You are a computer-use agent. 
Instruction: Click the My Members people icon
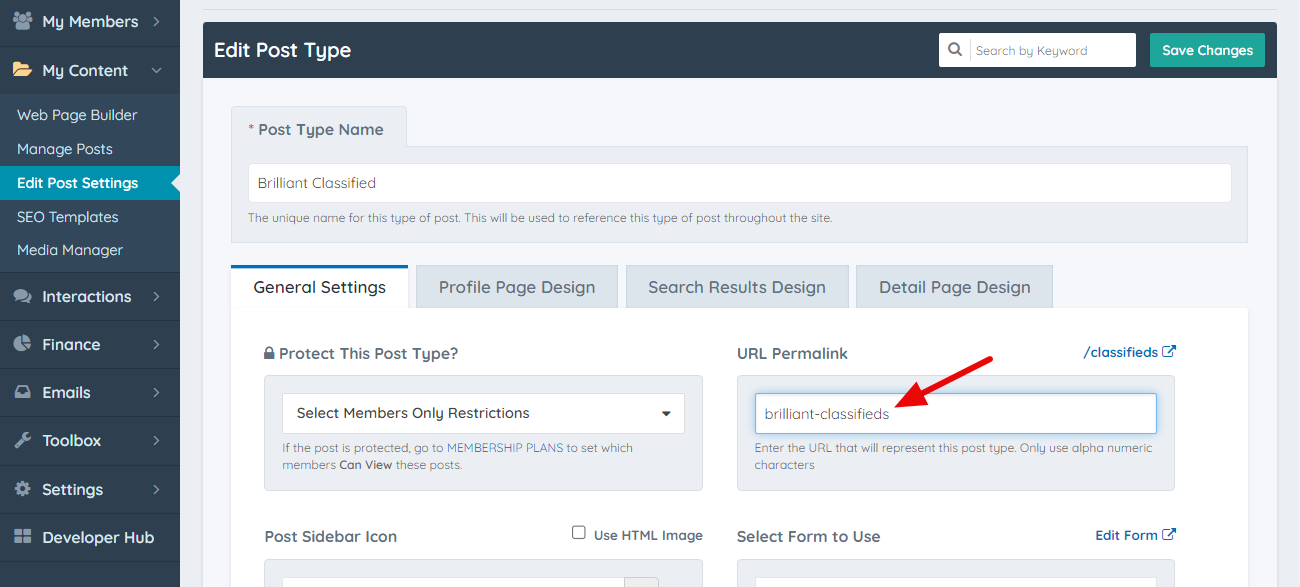pyautogui.click(x=22, y=21)
